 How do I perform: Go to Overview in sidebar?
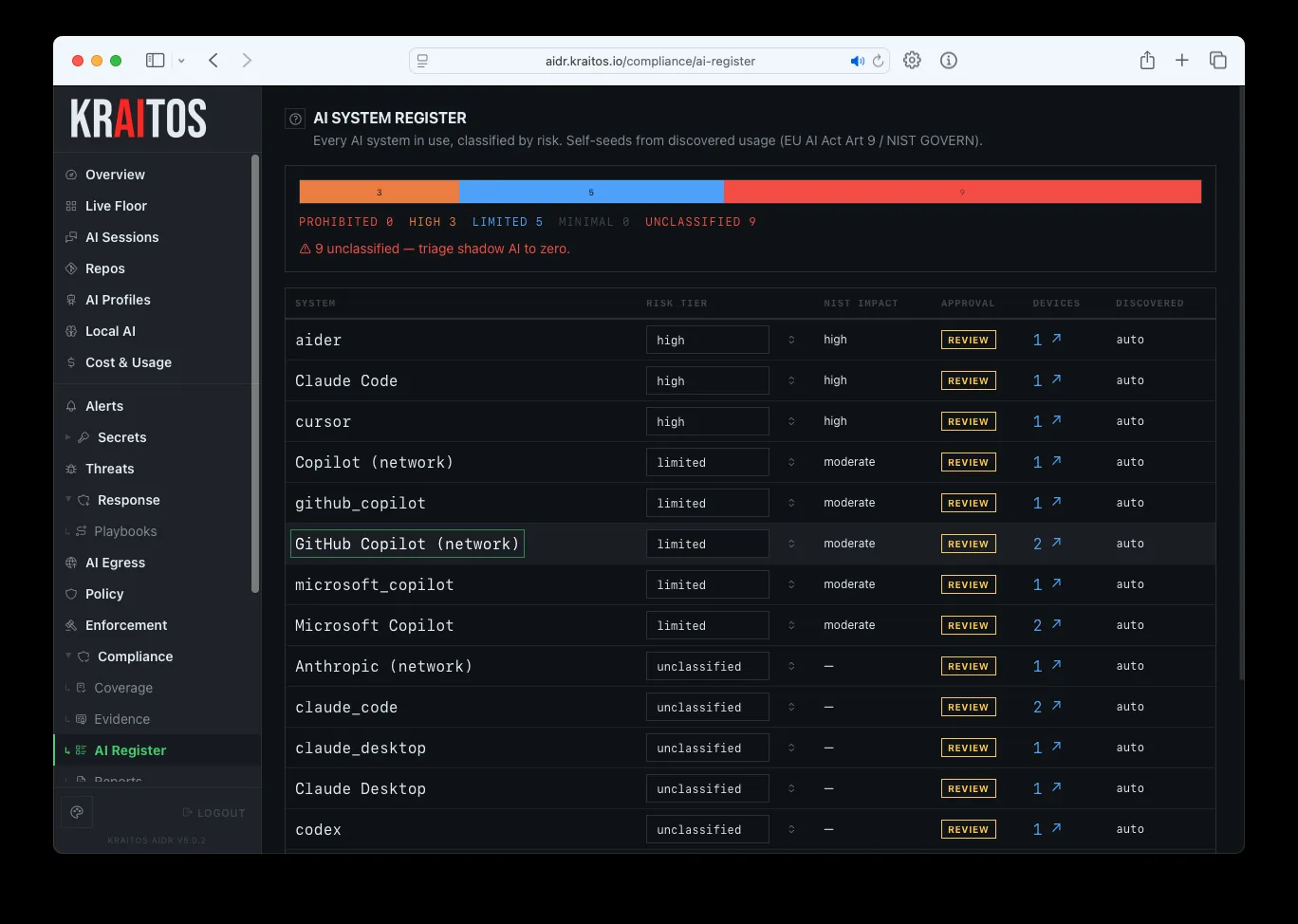click(x=115, y=175)
